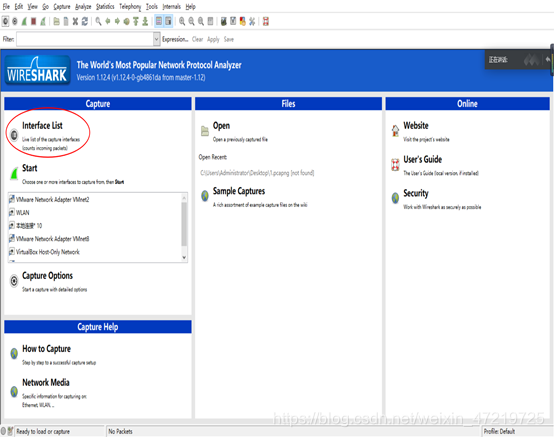
Task: Reset zoom to normal size icon
Action: coord(201,22)
